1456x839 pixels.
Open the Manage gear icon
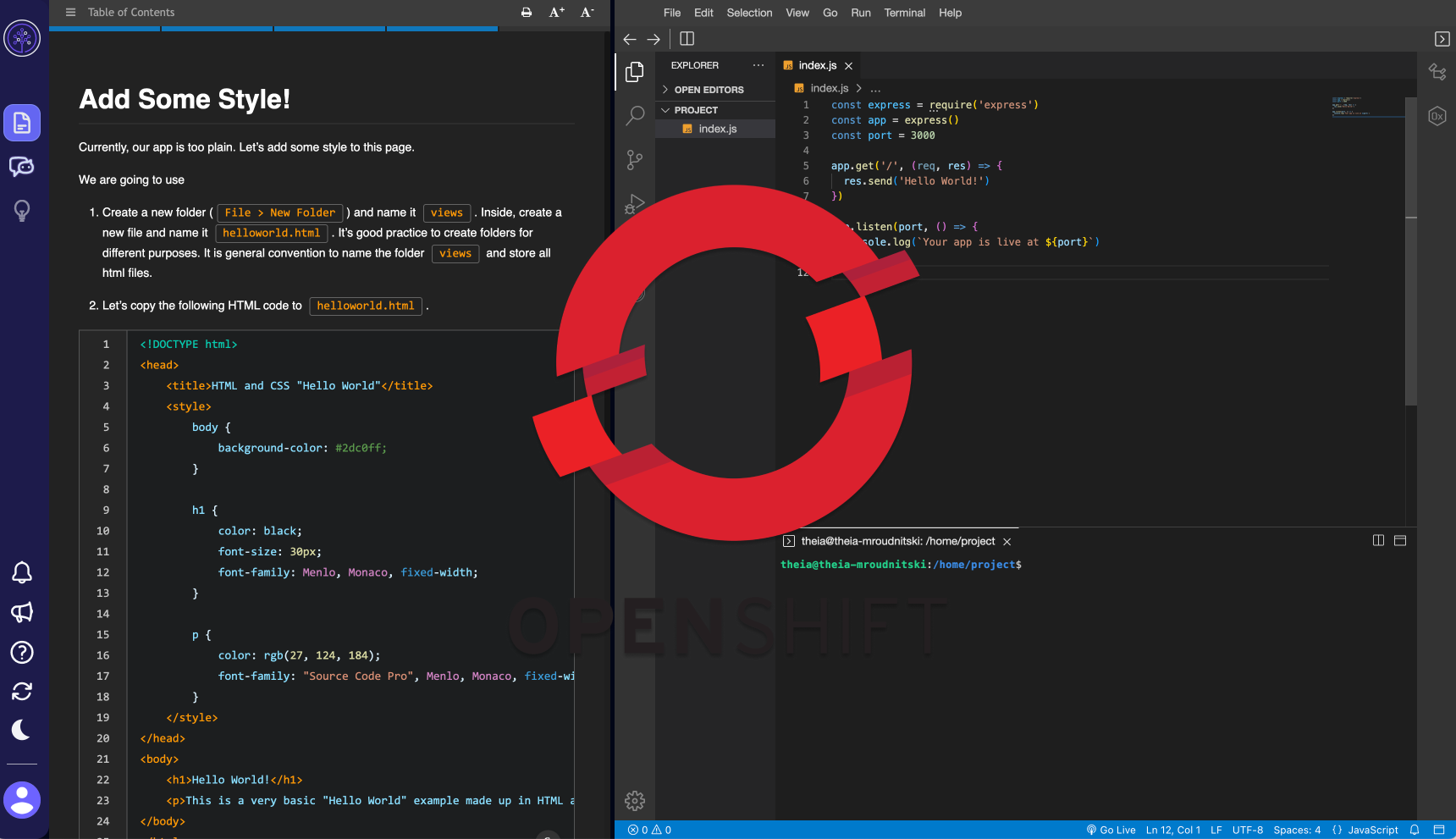[x=635, y=800]
